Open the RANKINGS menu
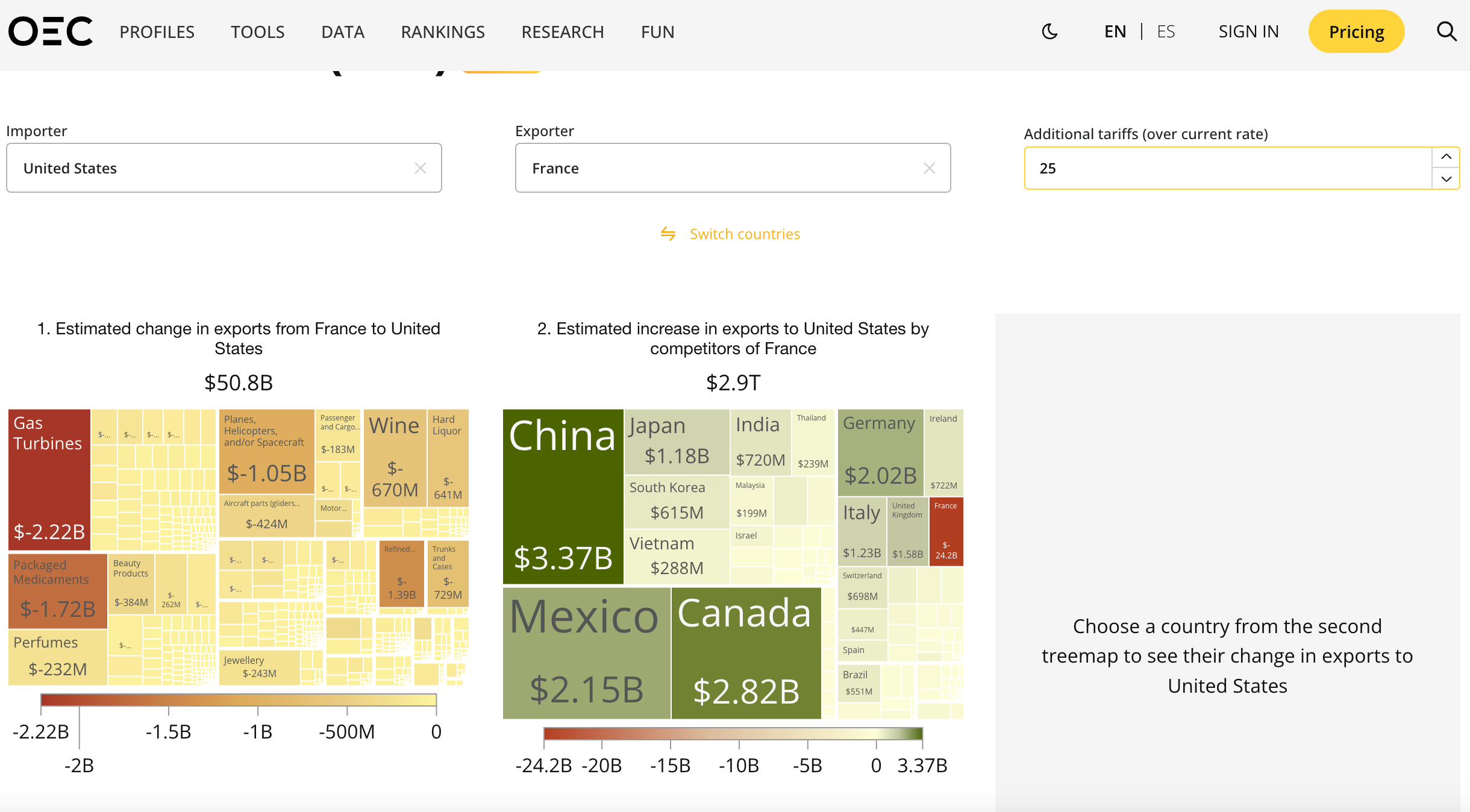The height and width of the screenshot is (812, 1470). pos(443,31)
